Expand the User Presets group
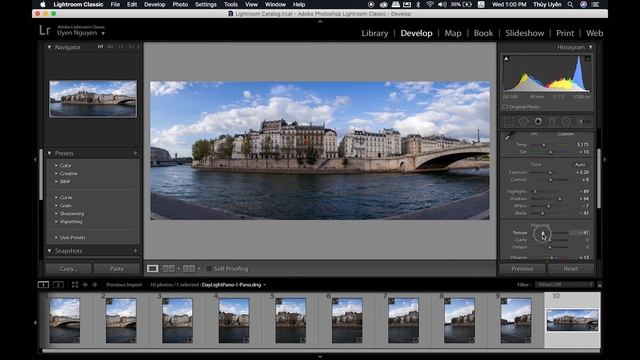This screenshot has height=360, width=640. click(56, 237)
